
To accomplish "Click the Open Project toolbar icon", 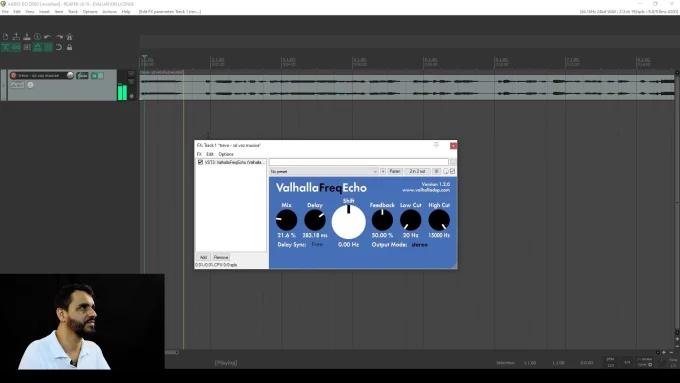I will [16, 37].
